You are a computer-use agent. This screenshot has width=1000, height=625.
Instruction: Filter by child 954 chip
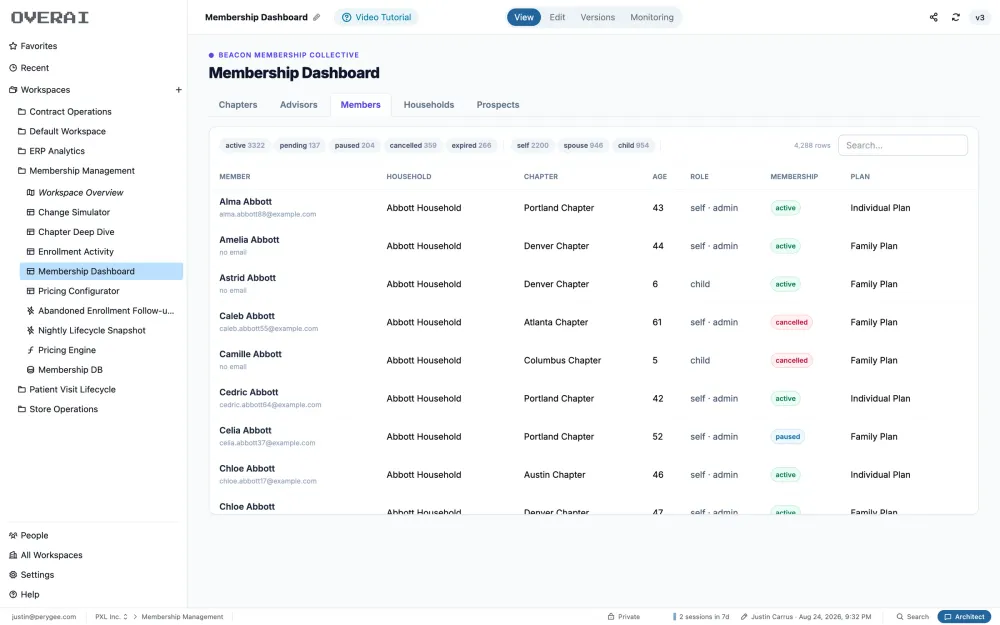(633, 145)
